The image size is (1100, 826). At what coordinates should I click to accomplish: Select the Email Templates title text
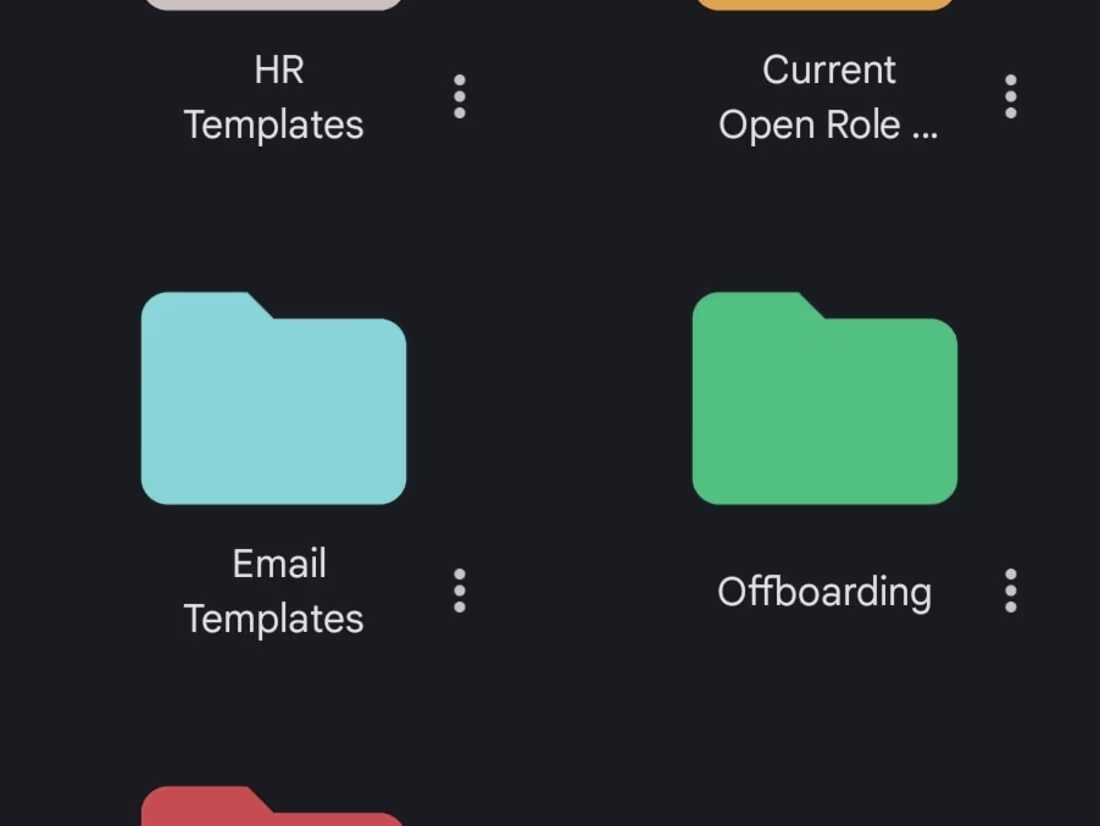(x=277, y=591)
